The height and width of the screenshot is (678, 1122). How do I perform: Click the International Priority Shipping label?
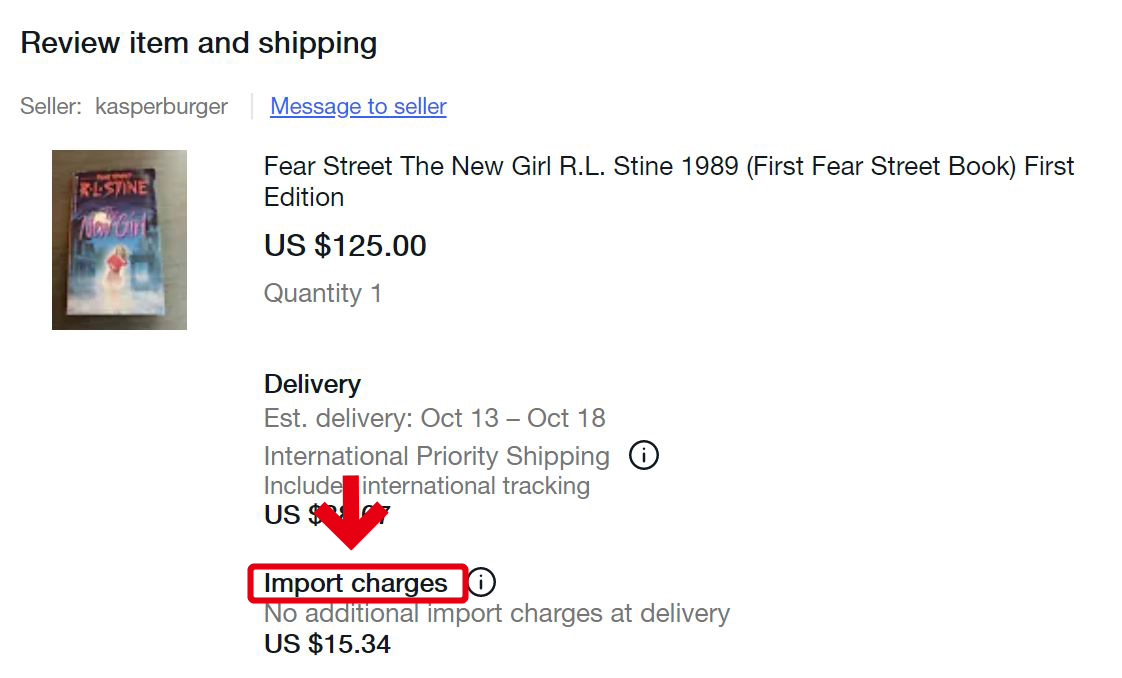[436, 455]
